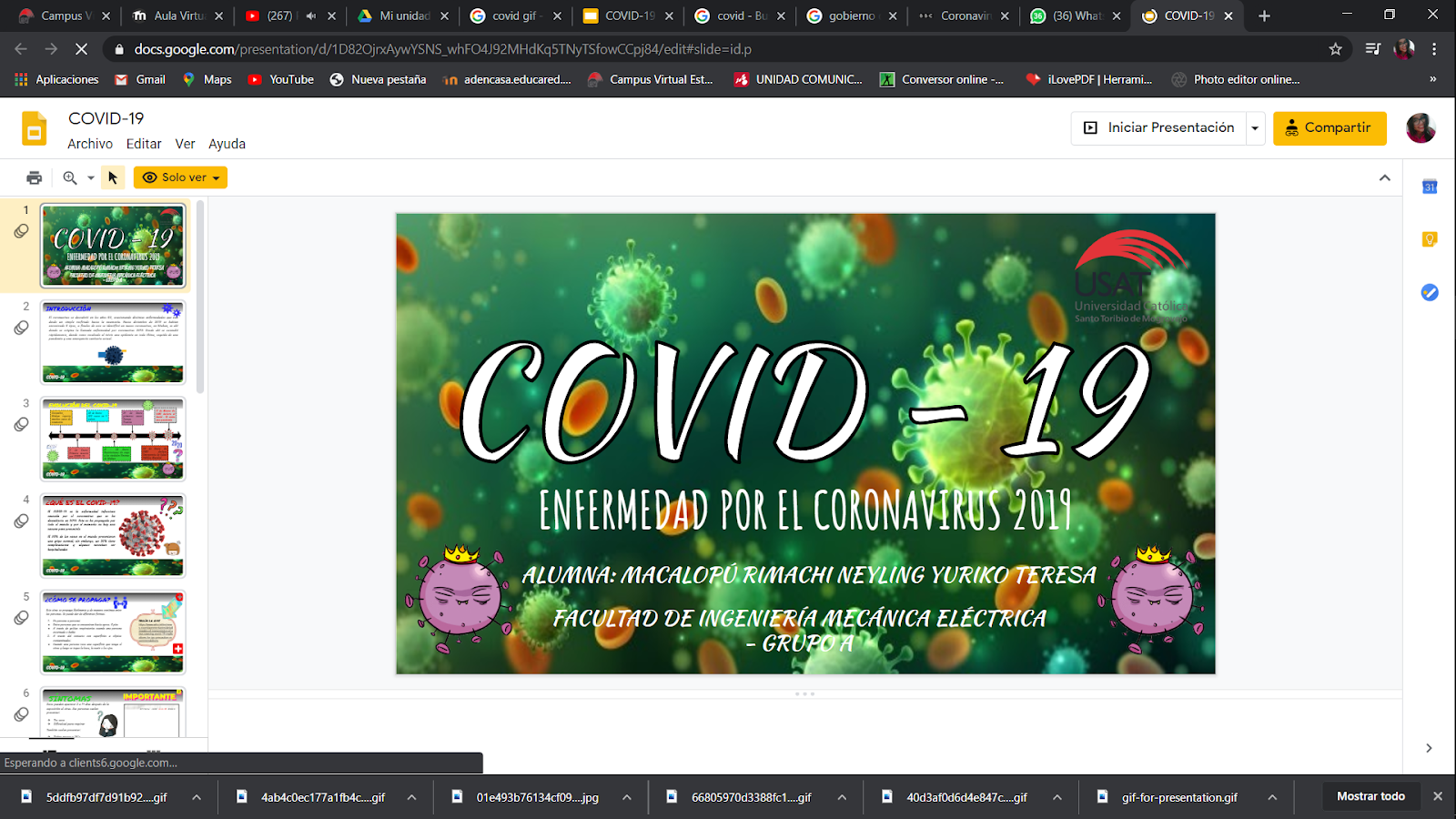Click the address bar URL

coord(443,49)
